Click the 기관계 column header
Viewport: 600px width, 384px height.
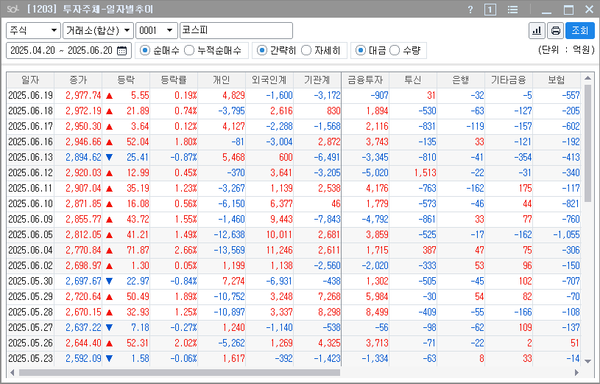[x=318, y=80]
